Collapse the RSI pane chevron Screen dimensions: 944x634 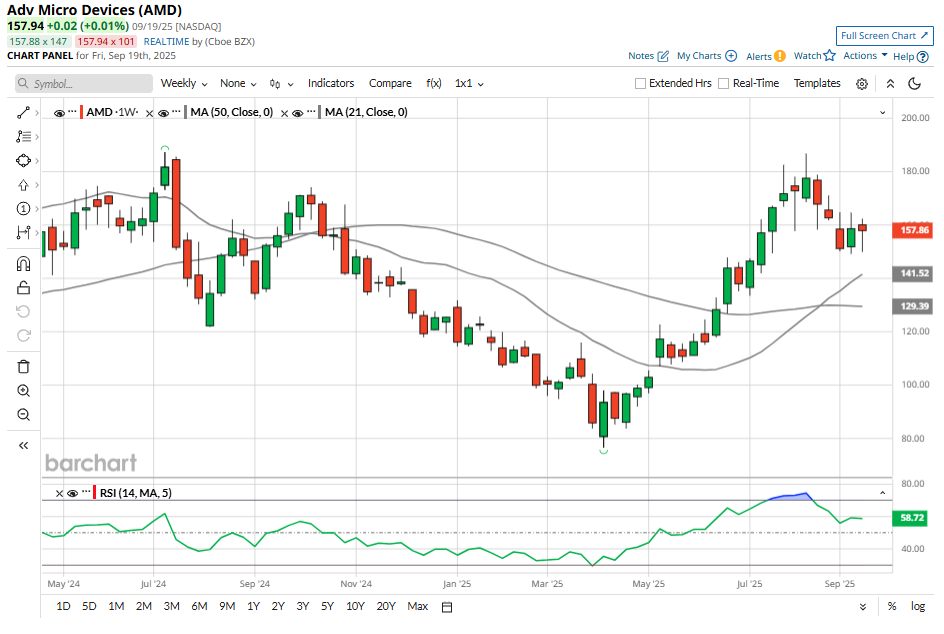pos(883,493)
